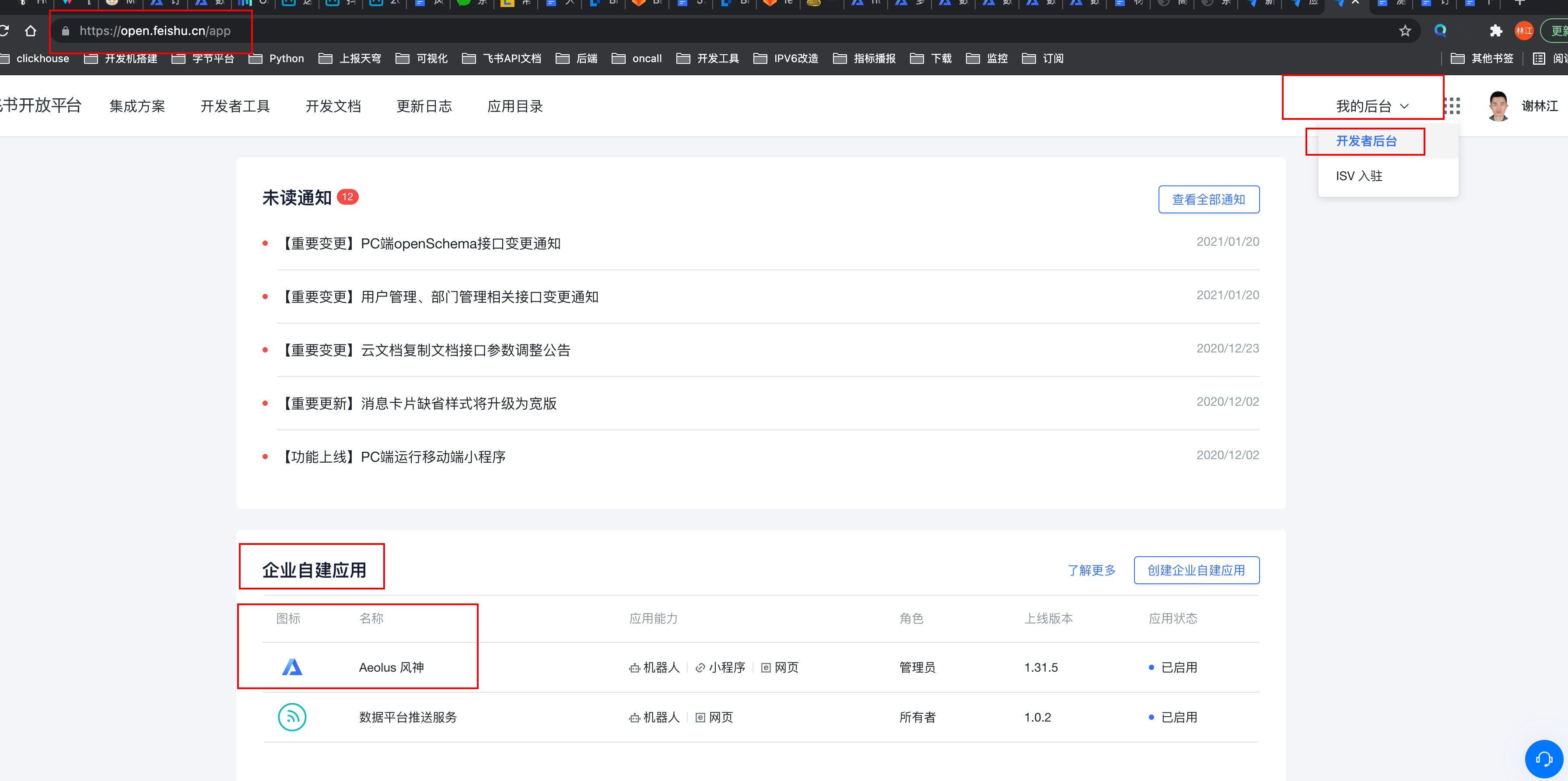1568x781 pixels.
Task: Click the address bar URL open.feishu.cn/app
Action: point(155,31)
